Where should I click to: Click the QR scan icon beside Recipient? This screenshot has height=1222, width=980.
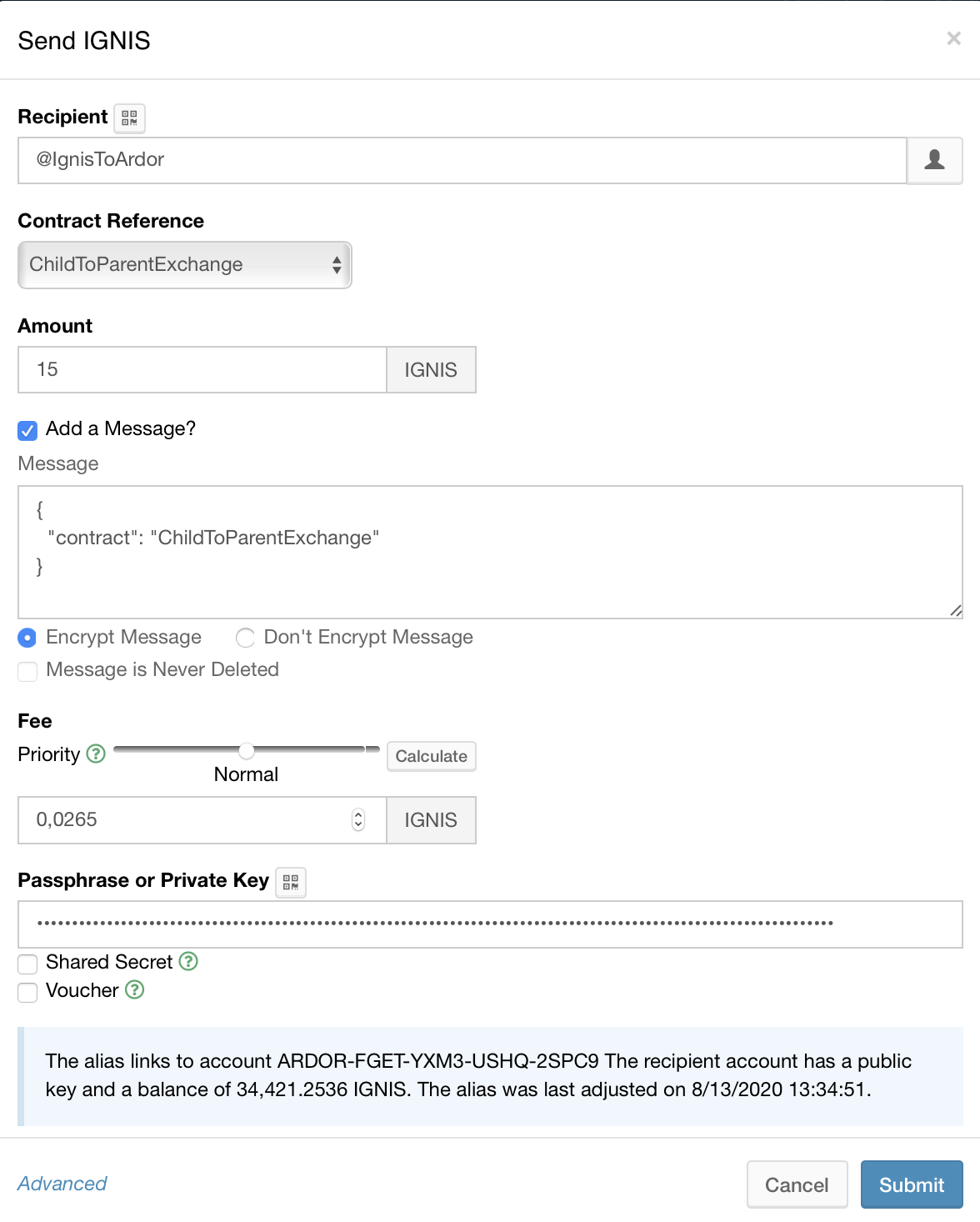click(129, 118)
